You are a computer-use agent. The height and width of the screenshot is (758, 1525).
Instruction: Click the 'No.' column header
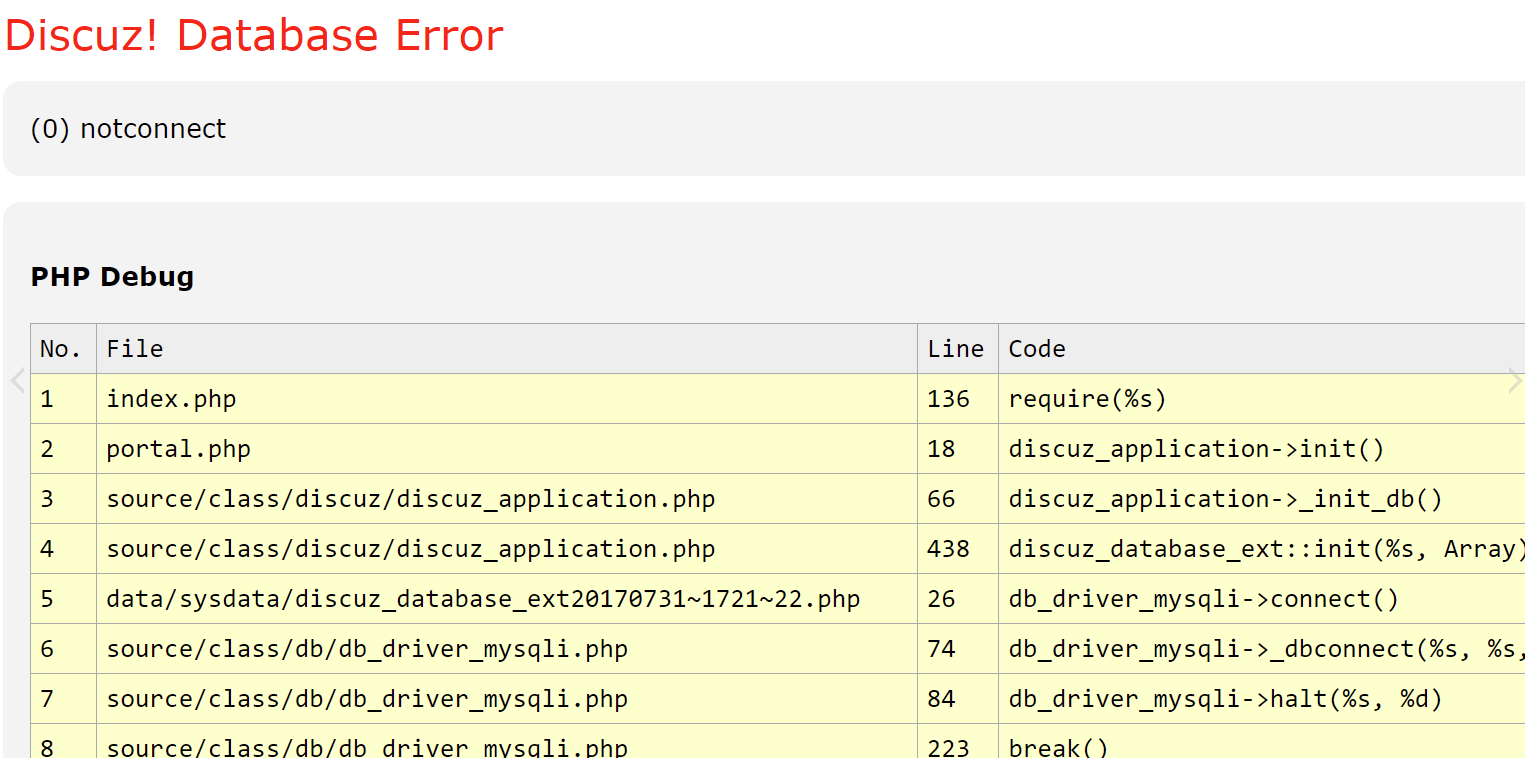64,349
